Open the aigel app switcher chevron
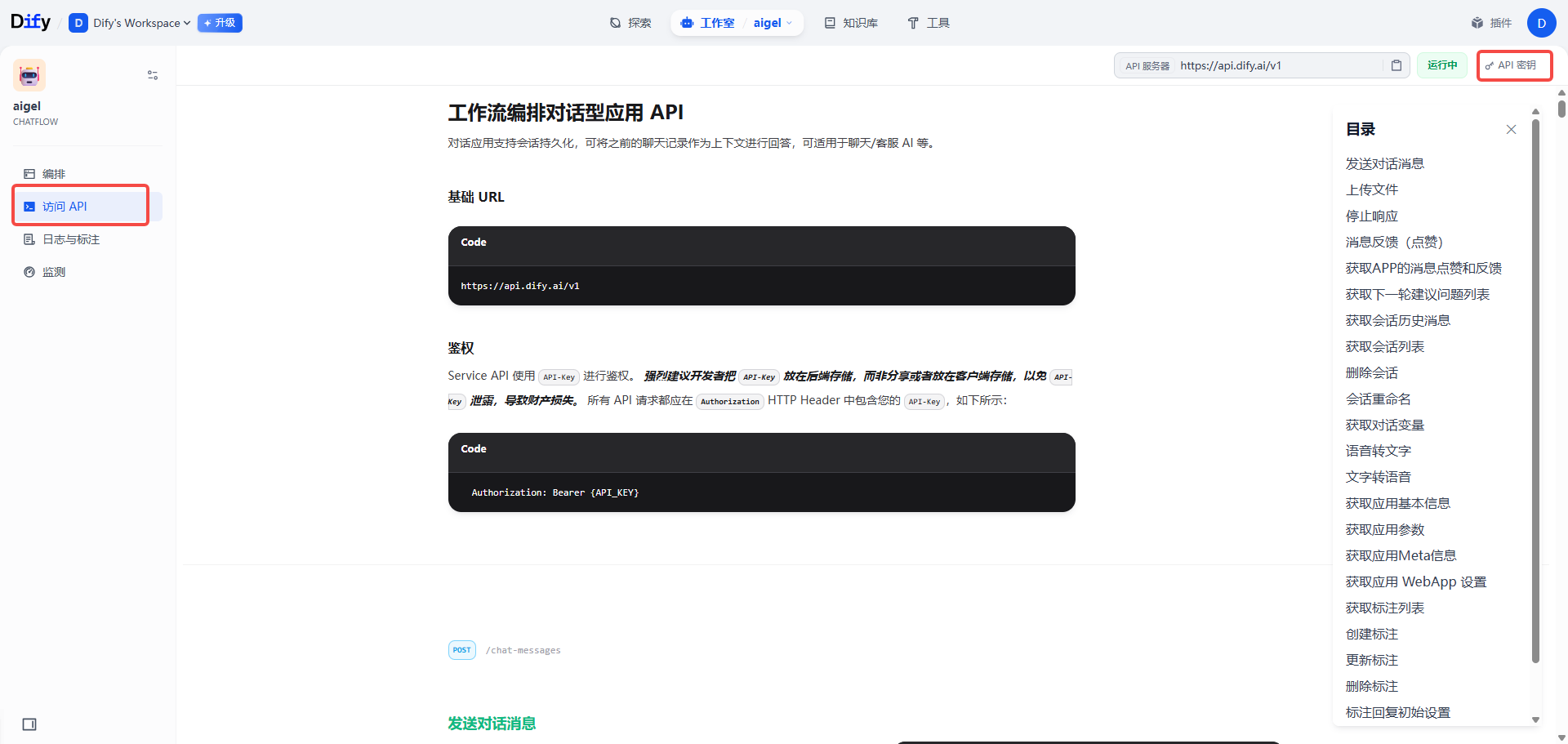The width and height of the screenshot is (1568, 744). tap(791, 23)
